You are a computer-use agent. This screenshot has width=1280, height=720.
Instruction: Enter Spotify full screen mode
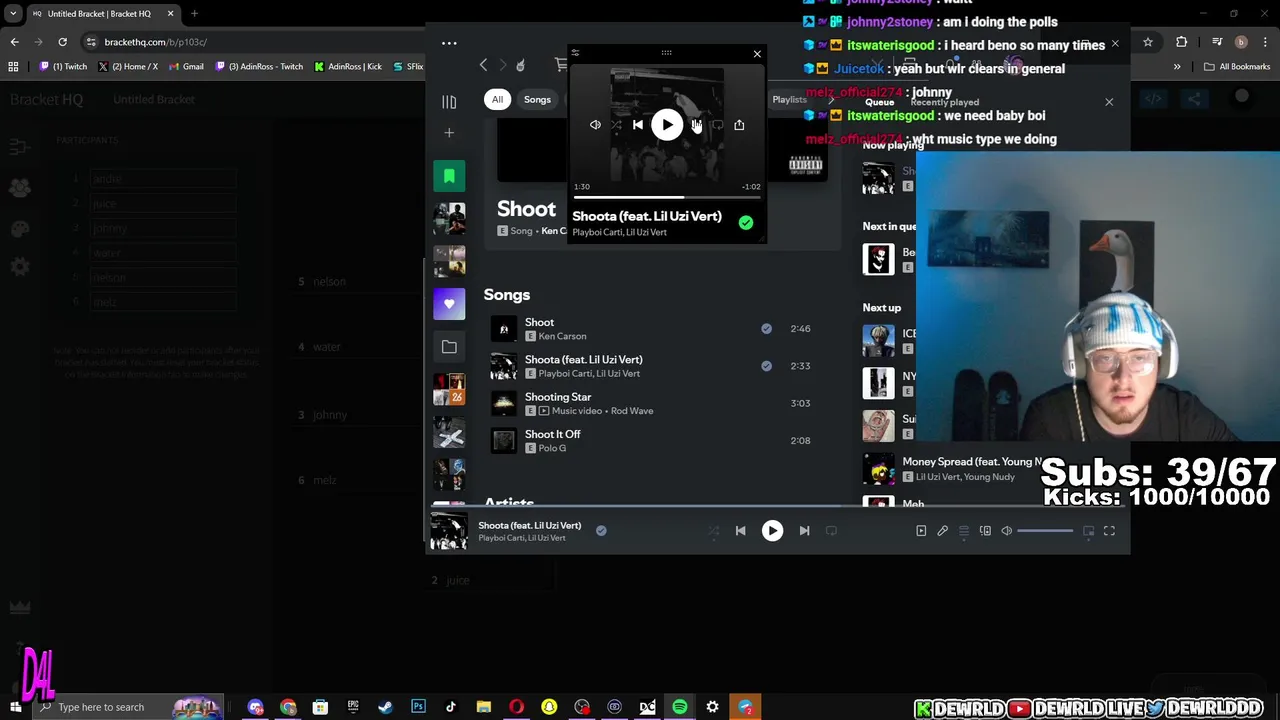[1109, 531]
